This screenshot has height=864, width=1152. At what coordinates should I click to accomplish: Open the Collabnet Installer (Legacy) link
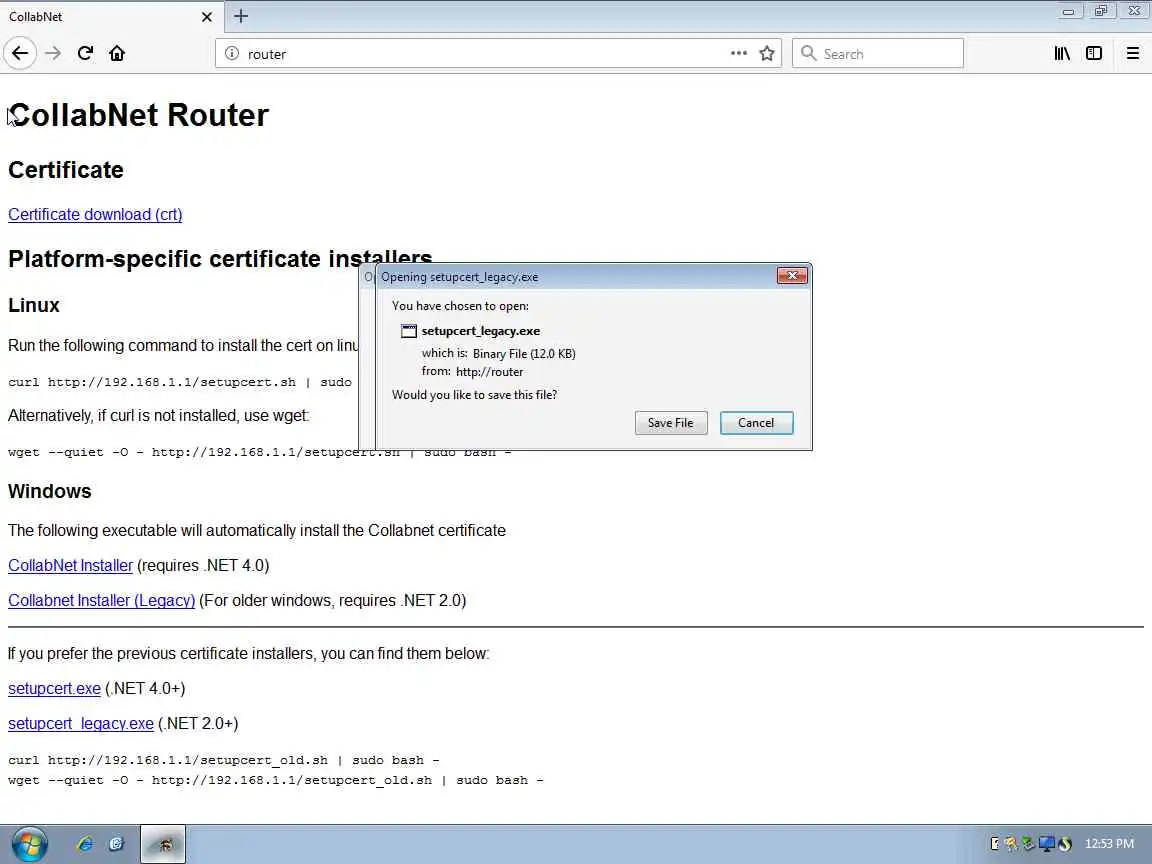(101, 601)
